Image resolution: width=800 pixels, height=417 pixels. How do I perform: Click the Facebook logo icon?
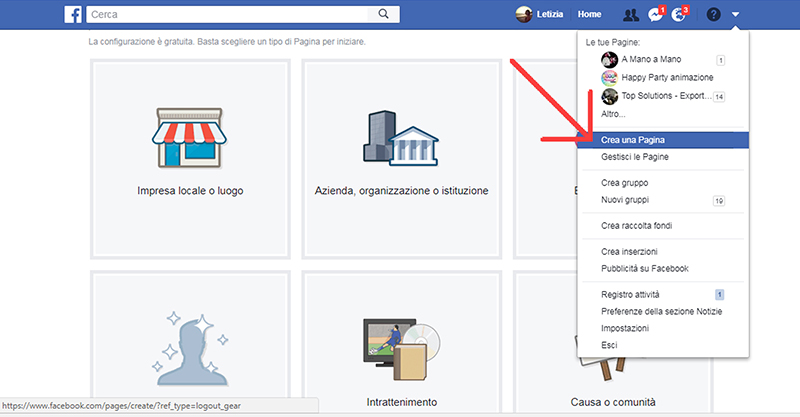pyautogui.click(x=73, y=14)
